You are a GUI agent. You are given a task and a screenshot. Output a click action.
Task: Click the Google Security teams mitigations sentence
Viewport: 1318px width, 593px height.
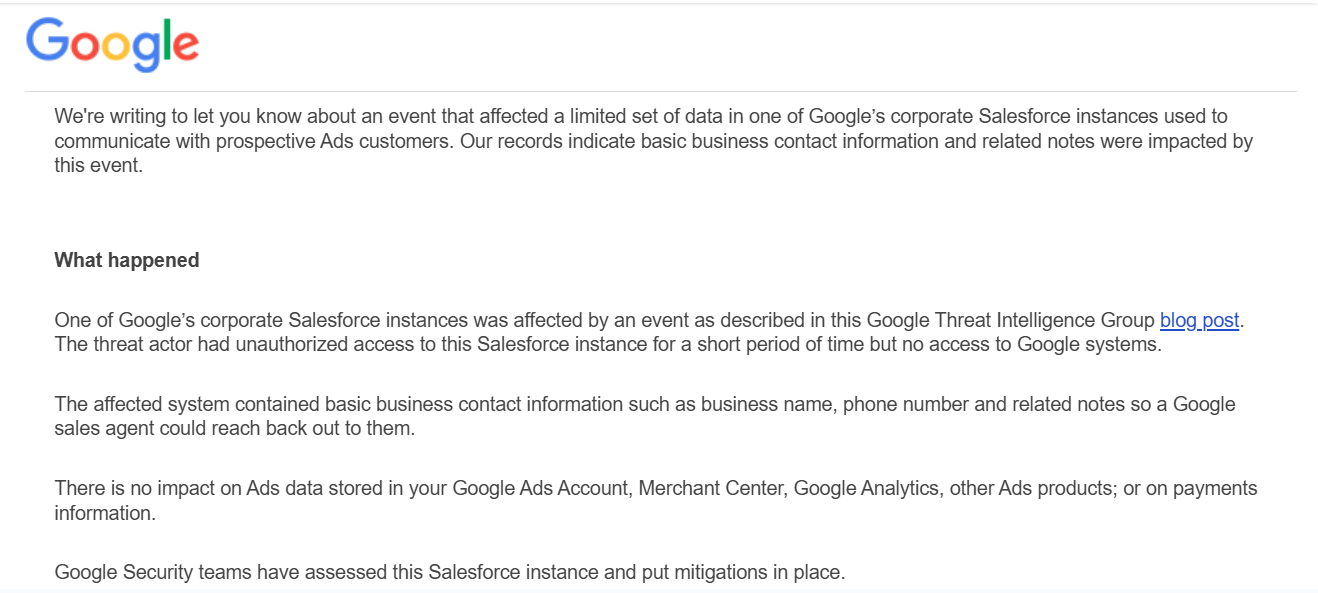coord(450,573)
